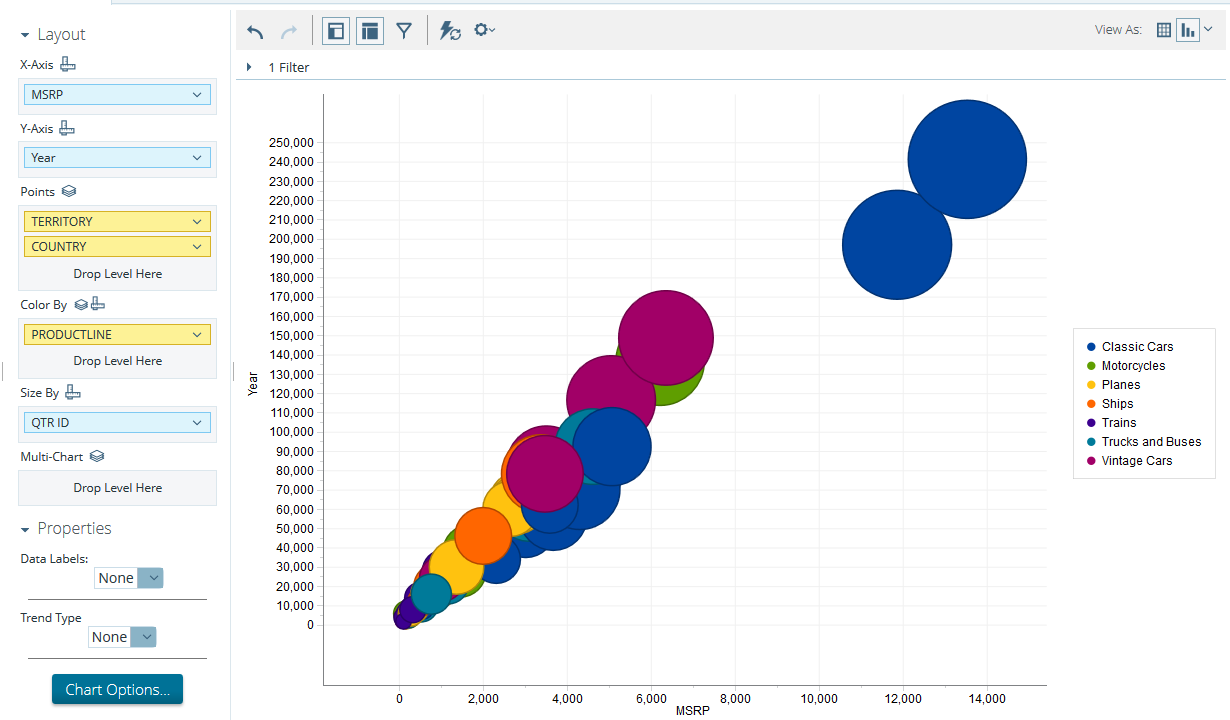This screenshot has height=720, width=1230.
Task: Open the Data Labels dropdown
Action: [x=150, y=578]
